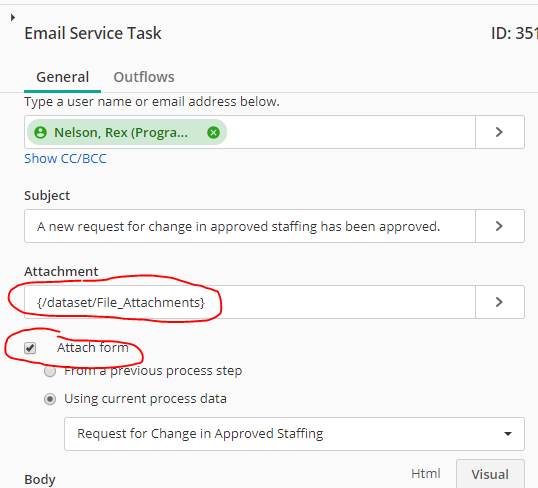Click the Attachment field with File_Attachments
Image resolution: width=538 pixels, height=488 pixels.
click(x=250, y=302)
